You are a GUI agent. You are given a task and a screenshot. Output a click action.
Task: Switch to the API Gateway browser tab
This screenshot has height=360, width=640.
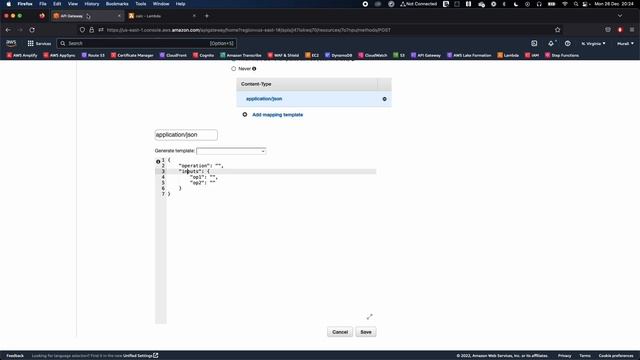(87, 16)
